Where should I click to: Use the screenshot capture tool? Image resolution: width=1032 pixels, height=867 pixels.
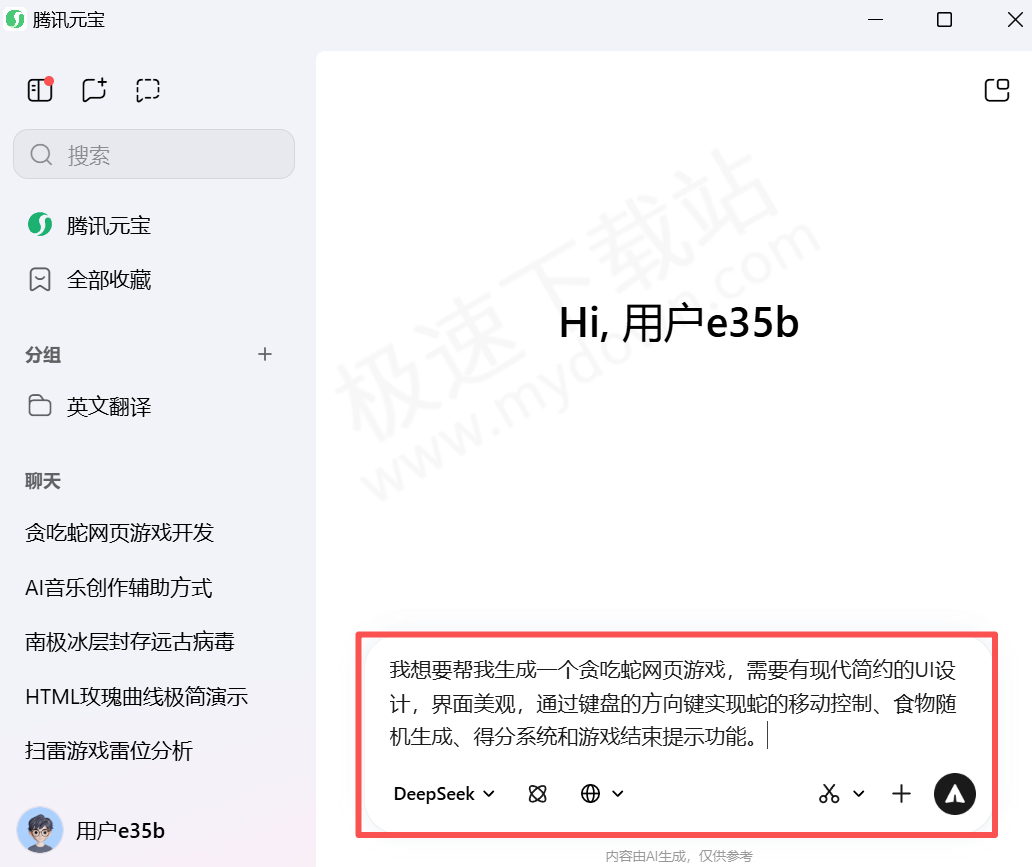point(828,793)
